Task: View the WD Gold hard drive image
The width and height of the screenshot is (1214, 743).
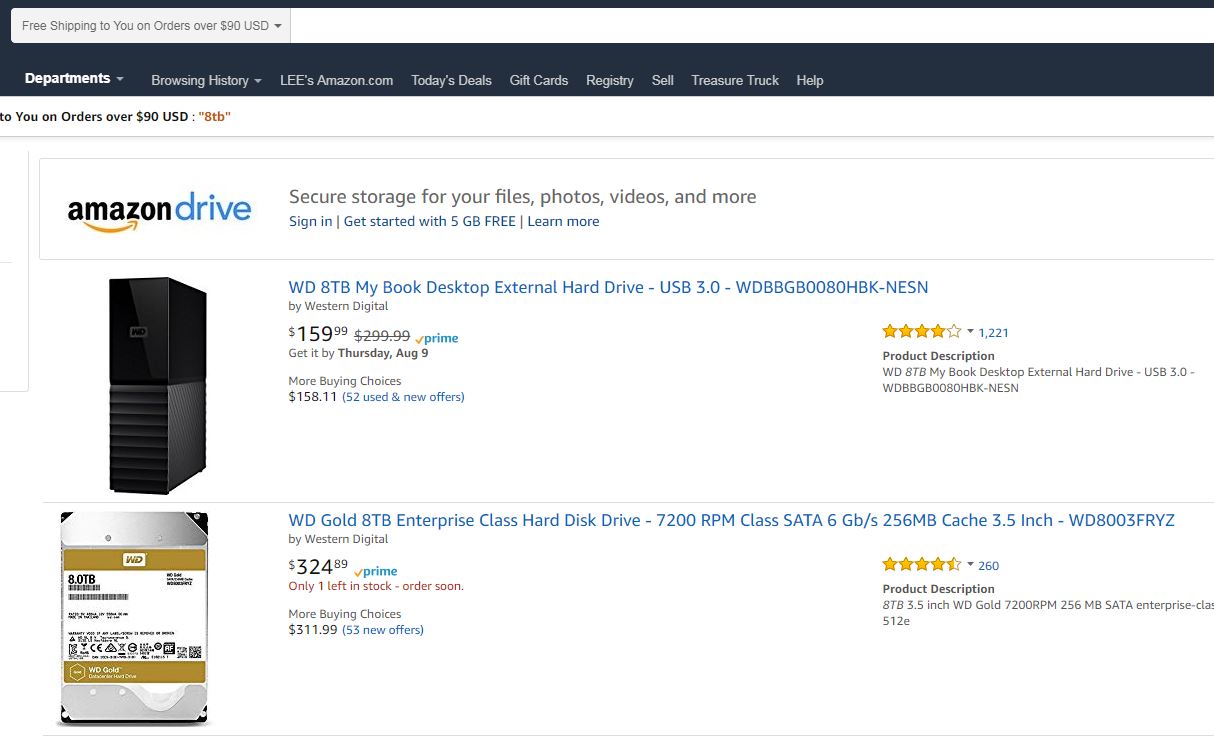Action: coord(134,619)
